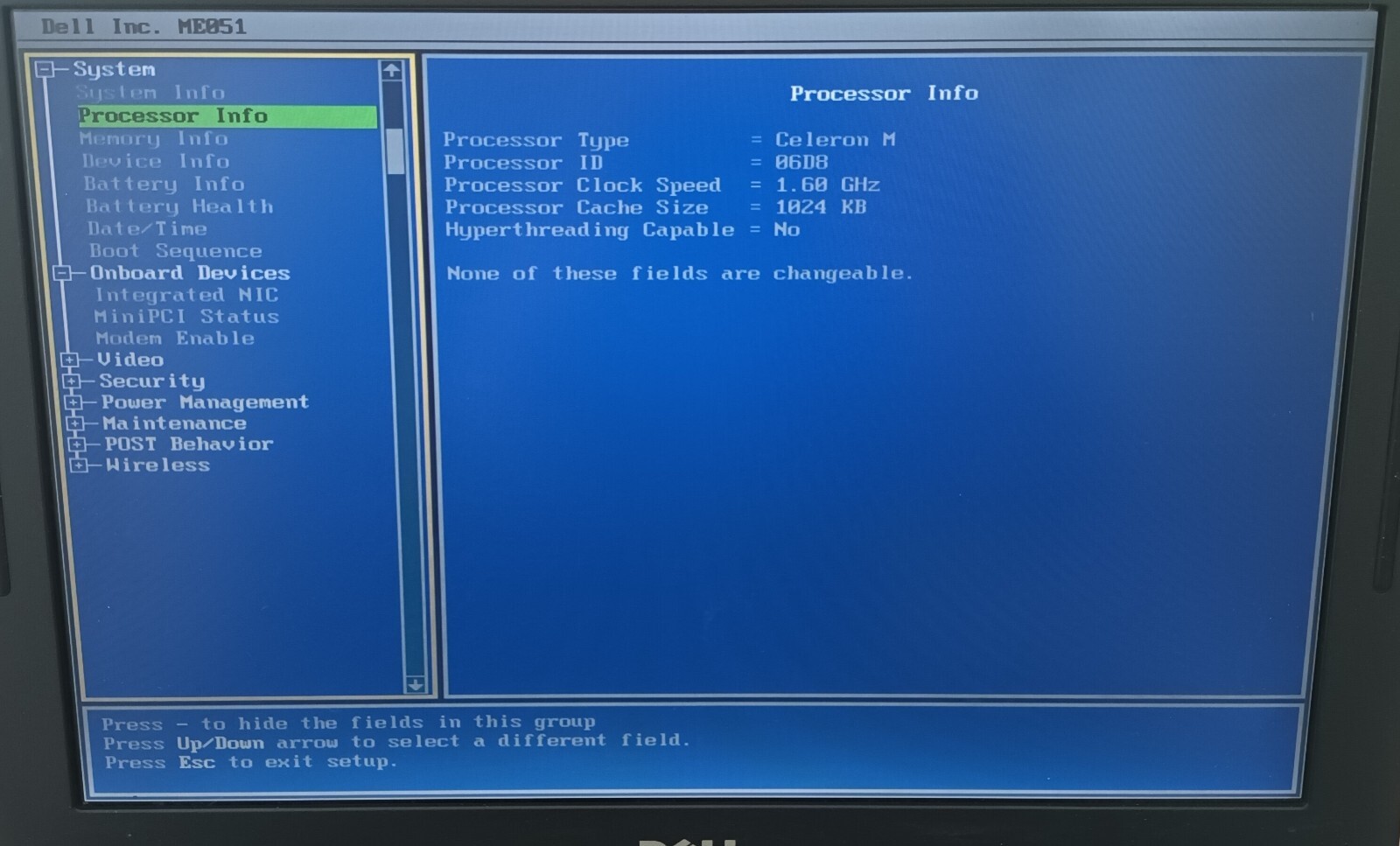Select Integrated NIC entry
This screenshot has height=846, width=1400.
(186, 296)
